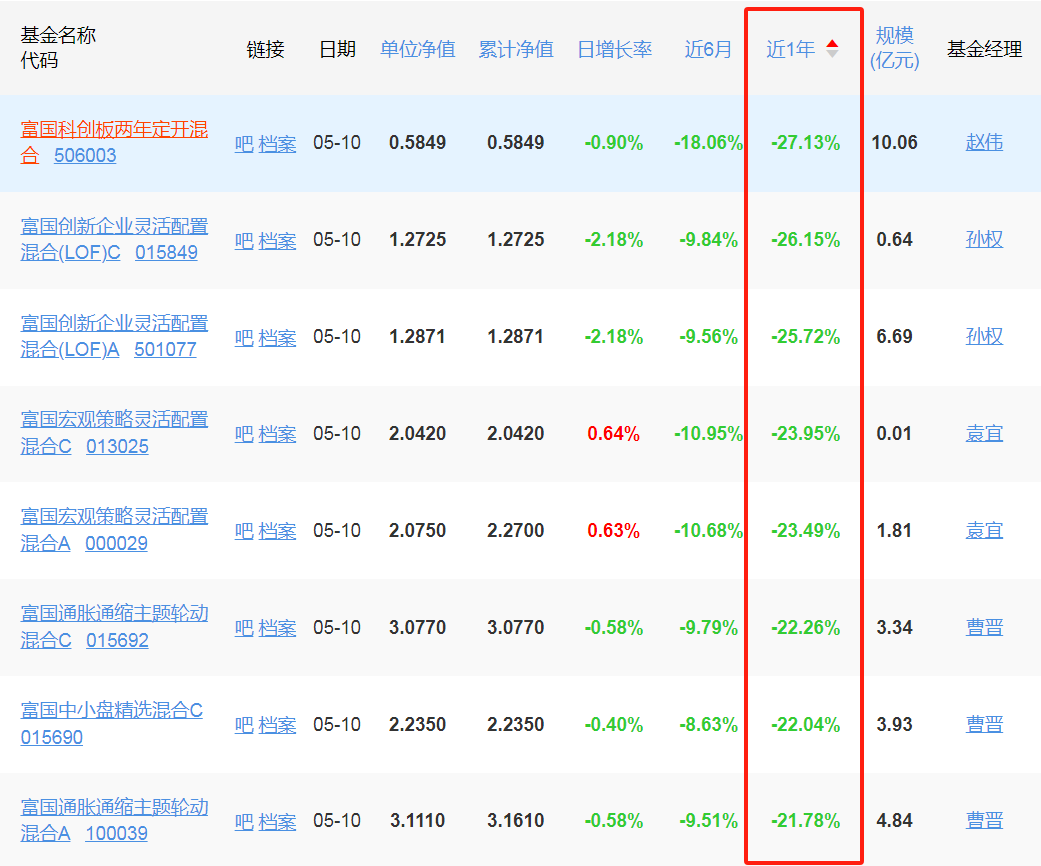
Task: Select the -18.06% six-month return value
Action: [708, 143]
